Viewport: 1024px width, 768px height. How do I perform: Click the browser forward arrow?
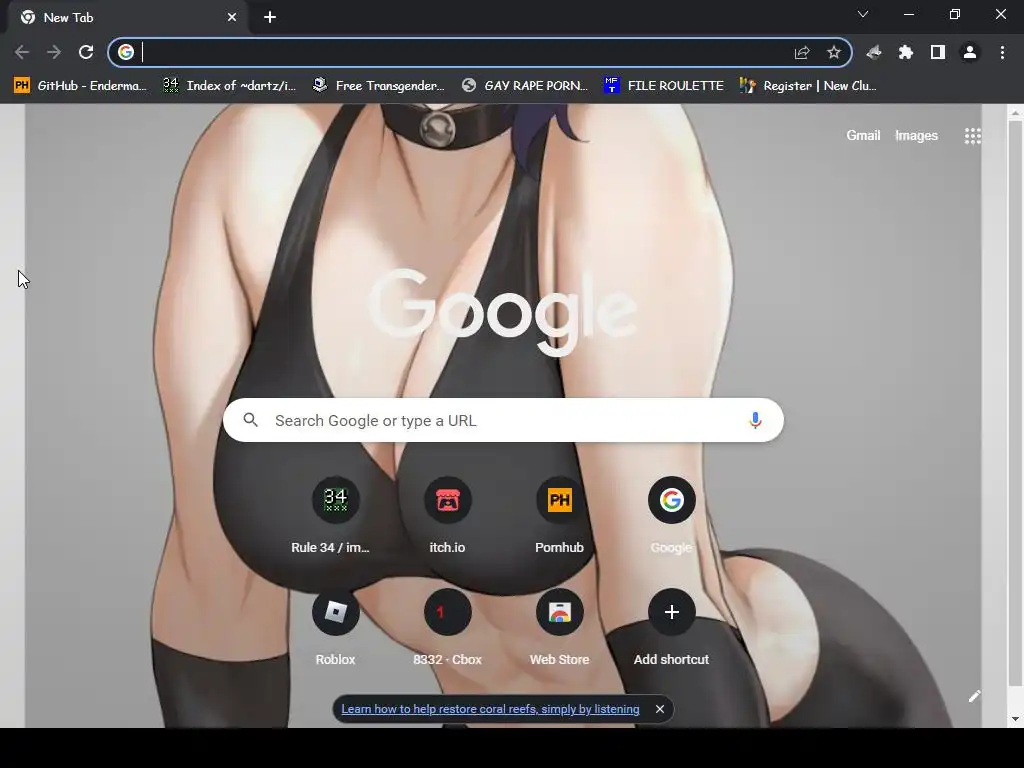coord(54,52)
